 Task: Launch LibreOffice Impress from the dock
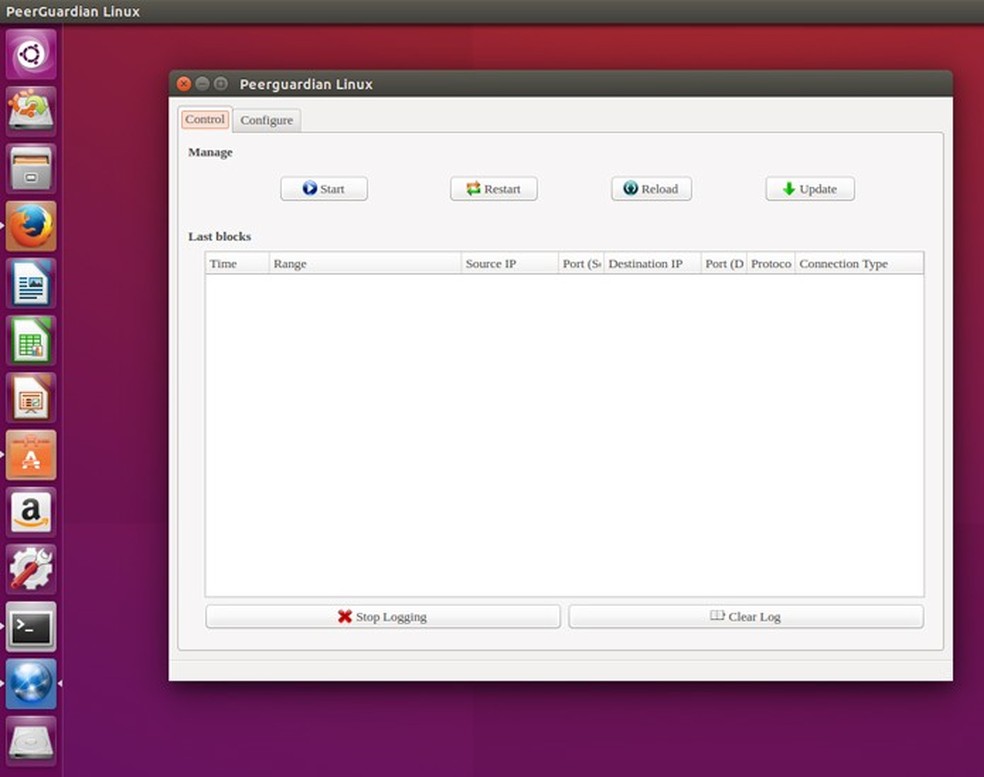click(x=31, y=398)
